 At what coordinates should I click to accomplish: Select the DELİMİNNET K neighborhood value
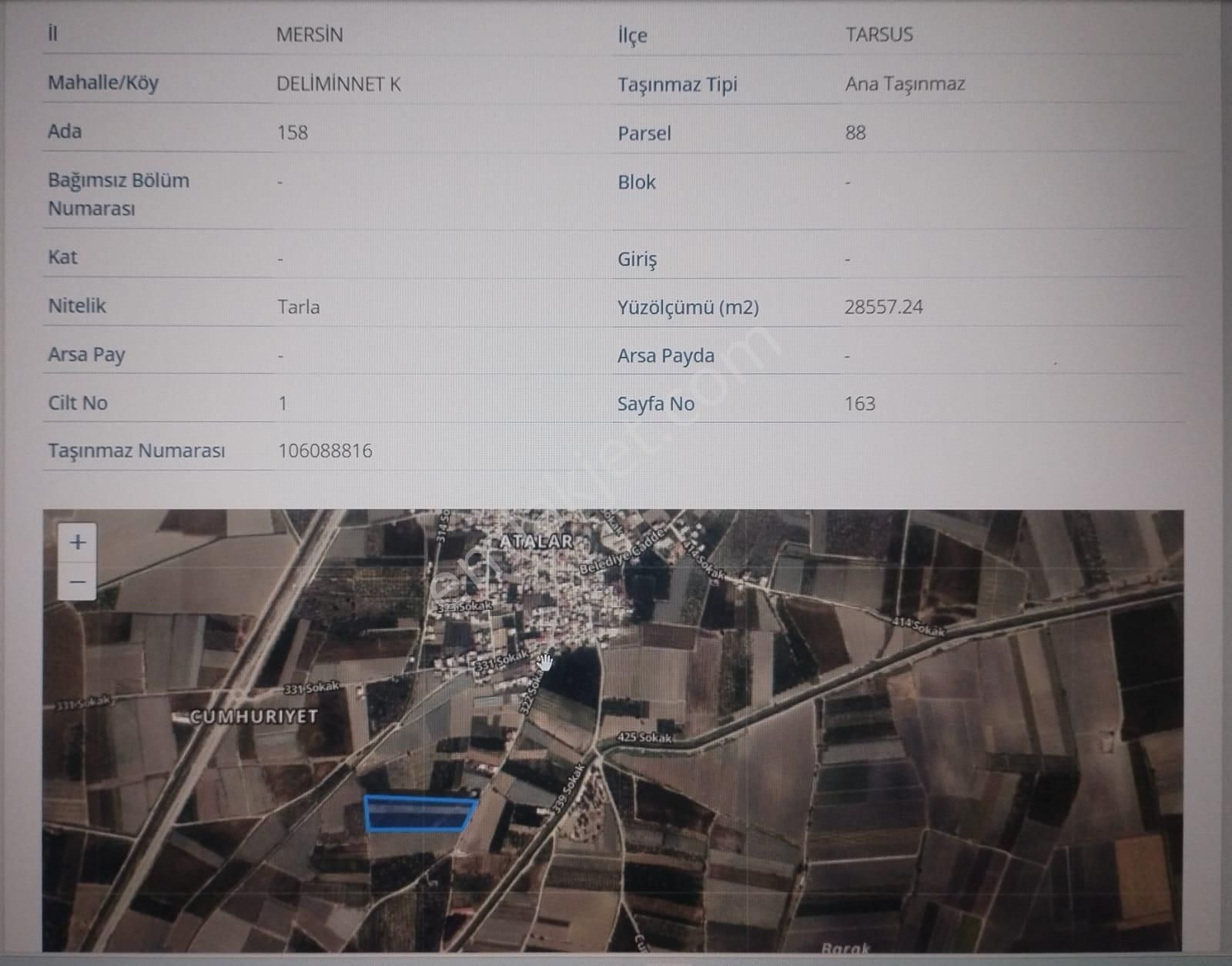(338, 84)
